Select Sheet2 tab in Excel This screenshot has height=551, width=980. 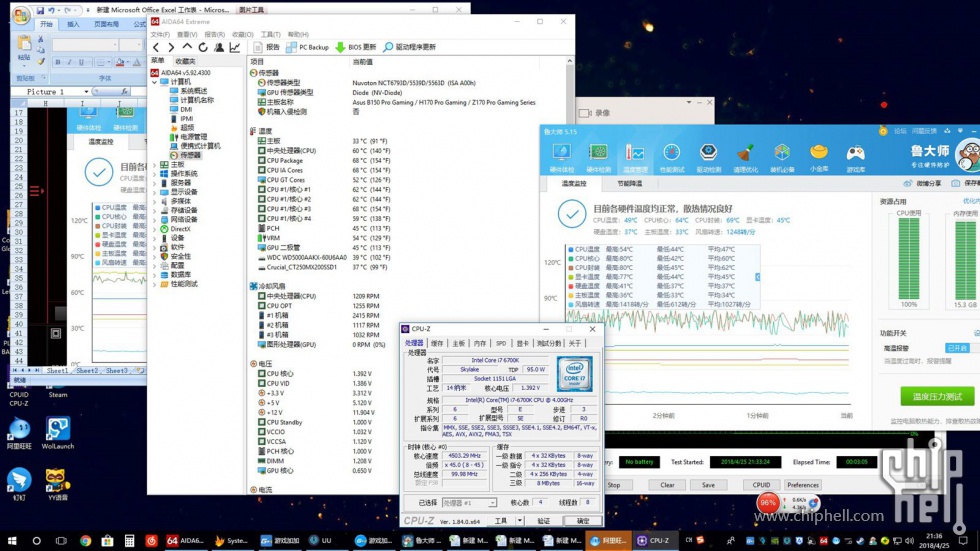pyautogui.click(x=87, y=370)
